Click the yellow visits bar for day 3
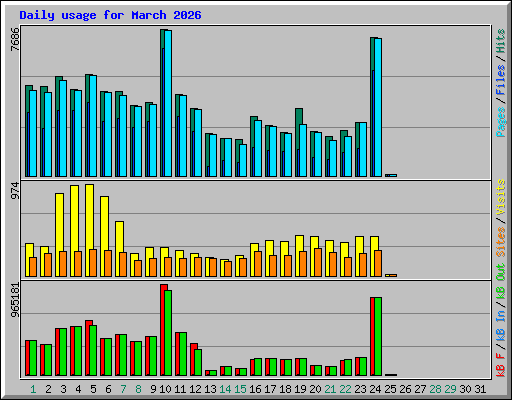This screenshot has width=512, height=400. (59, 222)
